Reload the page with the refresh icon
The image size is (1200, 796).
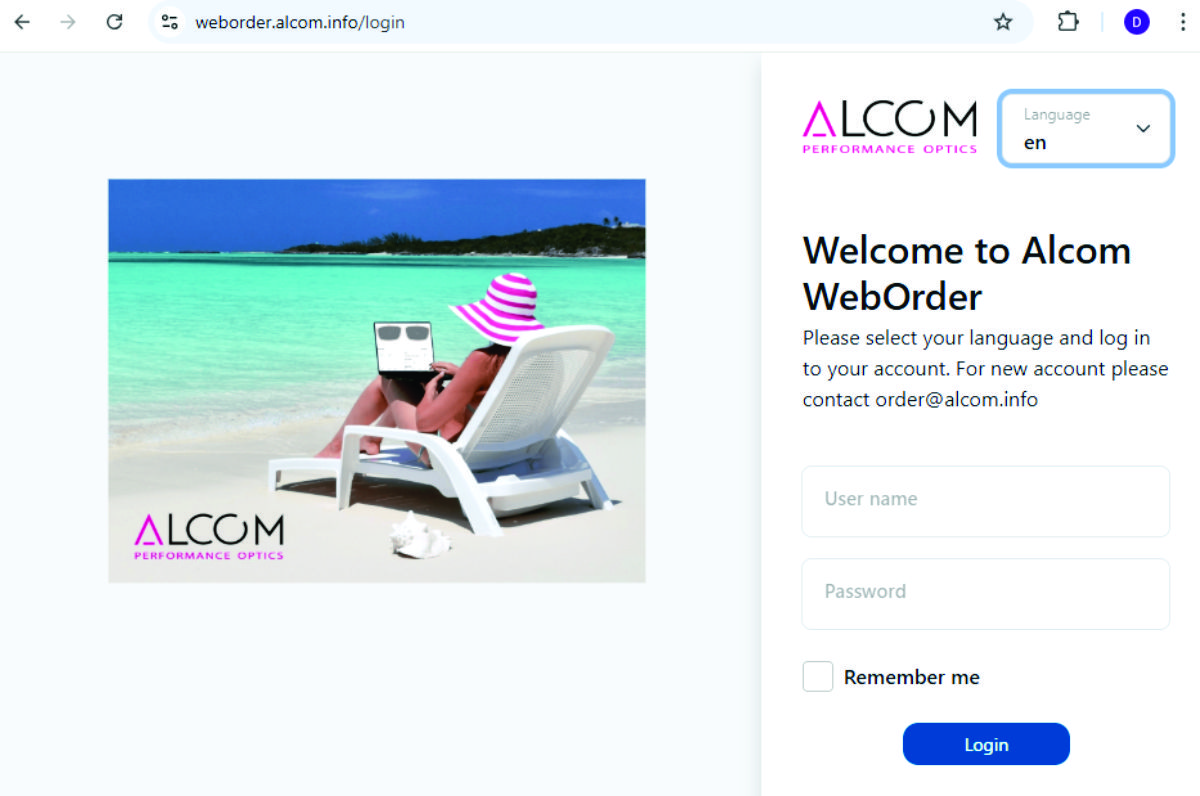[x=115, y=22]
